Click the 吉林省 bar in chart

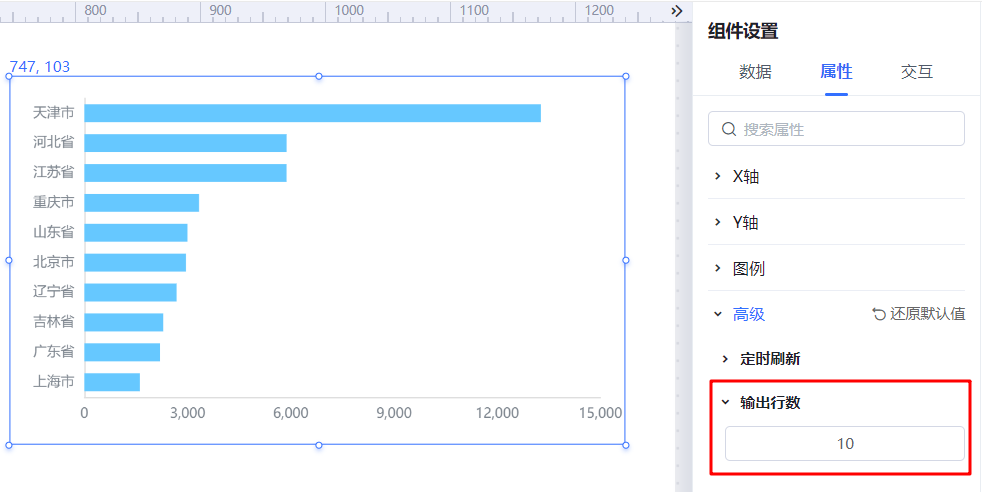pyautogui.click(x=124, y=322)
